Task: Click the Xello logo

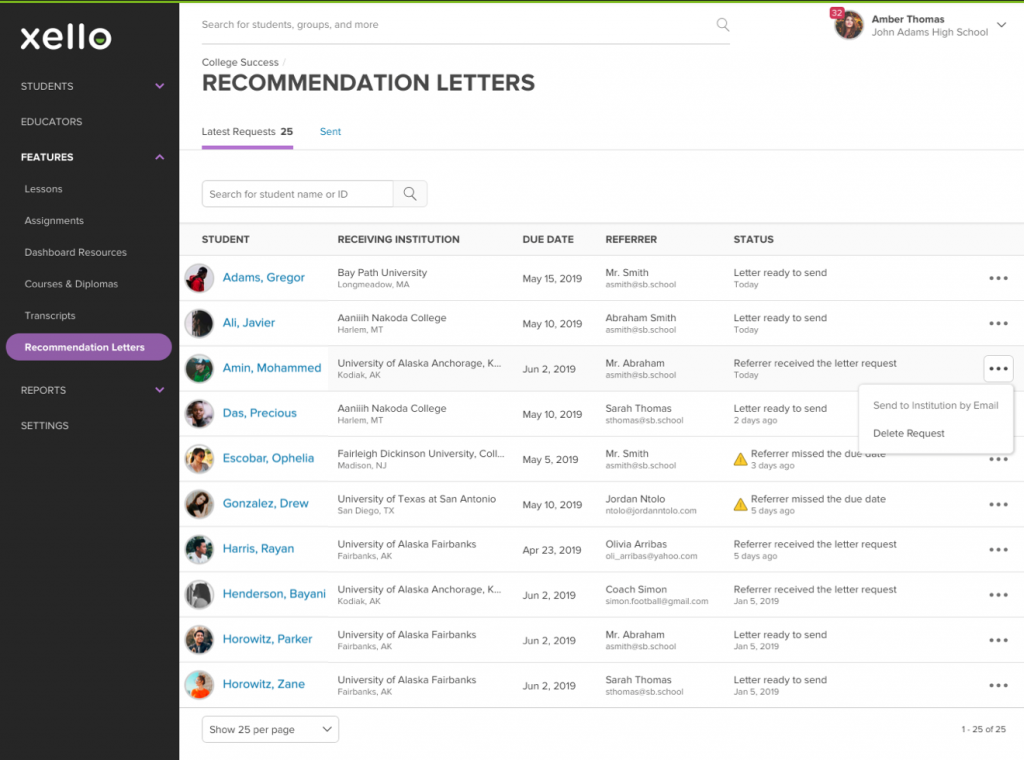Action: click(x=63, y=37)
